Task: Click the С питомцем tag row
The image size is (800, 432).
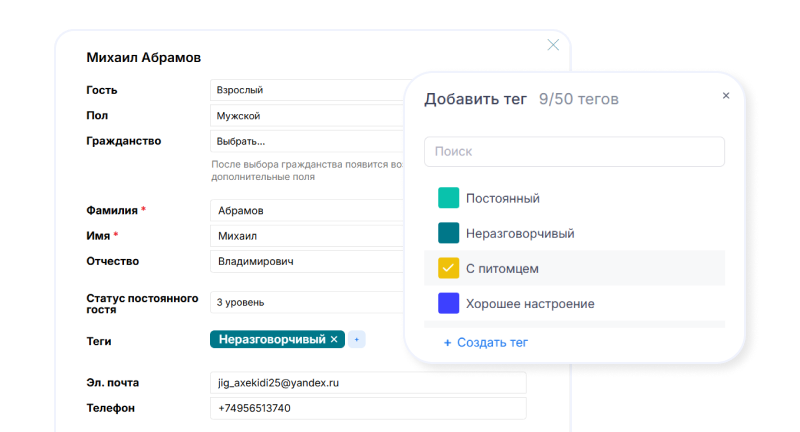Action: (x=574, y=268)
